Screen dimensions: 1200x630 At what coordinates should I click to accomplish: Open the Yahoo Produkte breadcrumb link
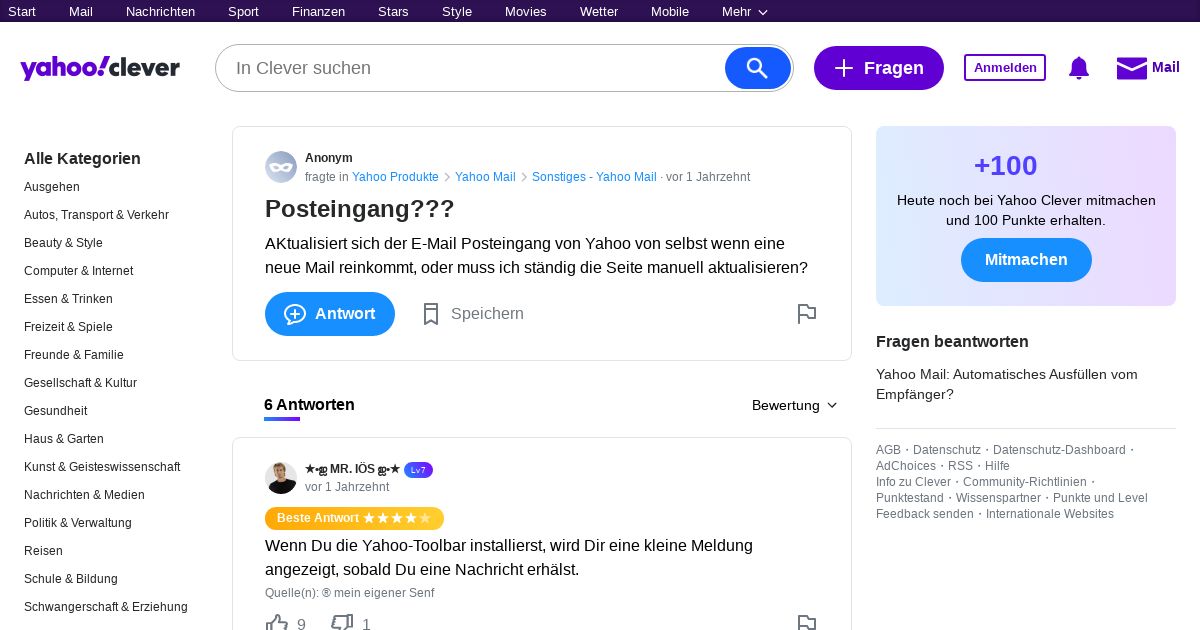tap(395, 177)
